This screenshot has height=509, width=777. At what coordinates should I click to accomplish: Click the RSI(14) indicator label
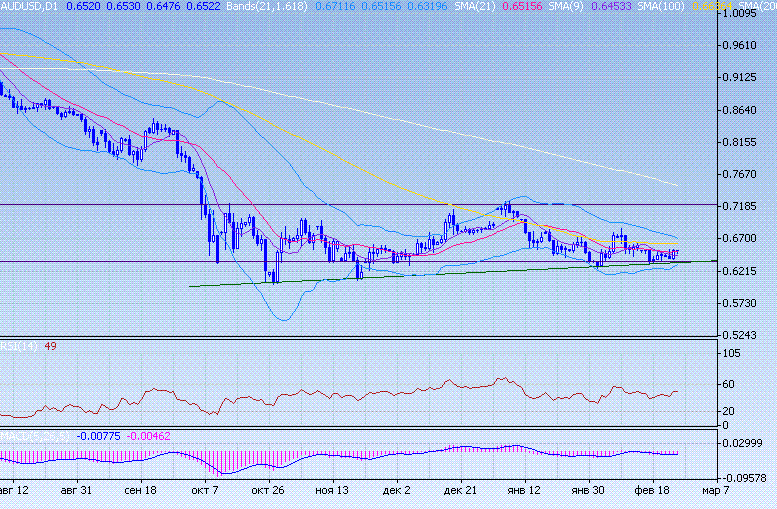[x=20, y=345]
